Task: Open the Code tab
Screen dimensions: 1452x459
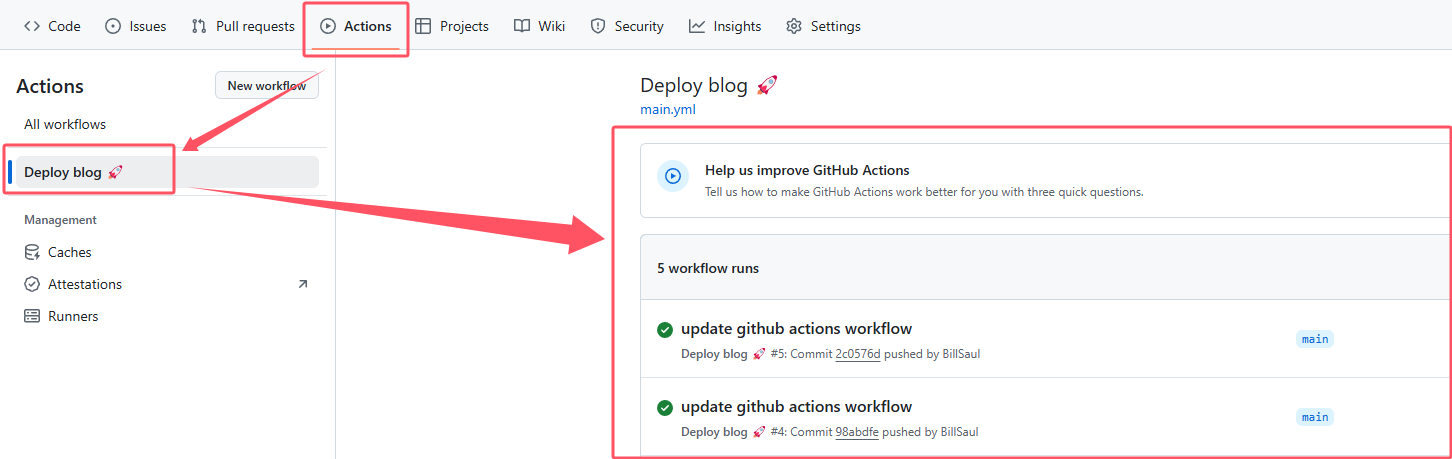Action: pos(52,26)
